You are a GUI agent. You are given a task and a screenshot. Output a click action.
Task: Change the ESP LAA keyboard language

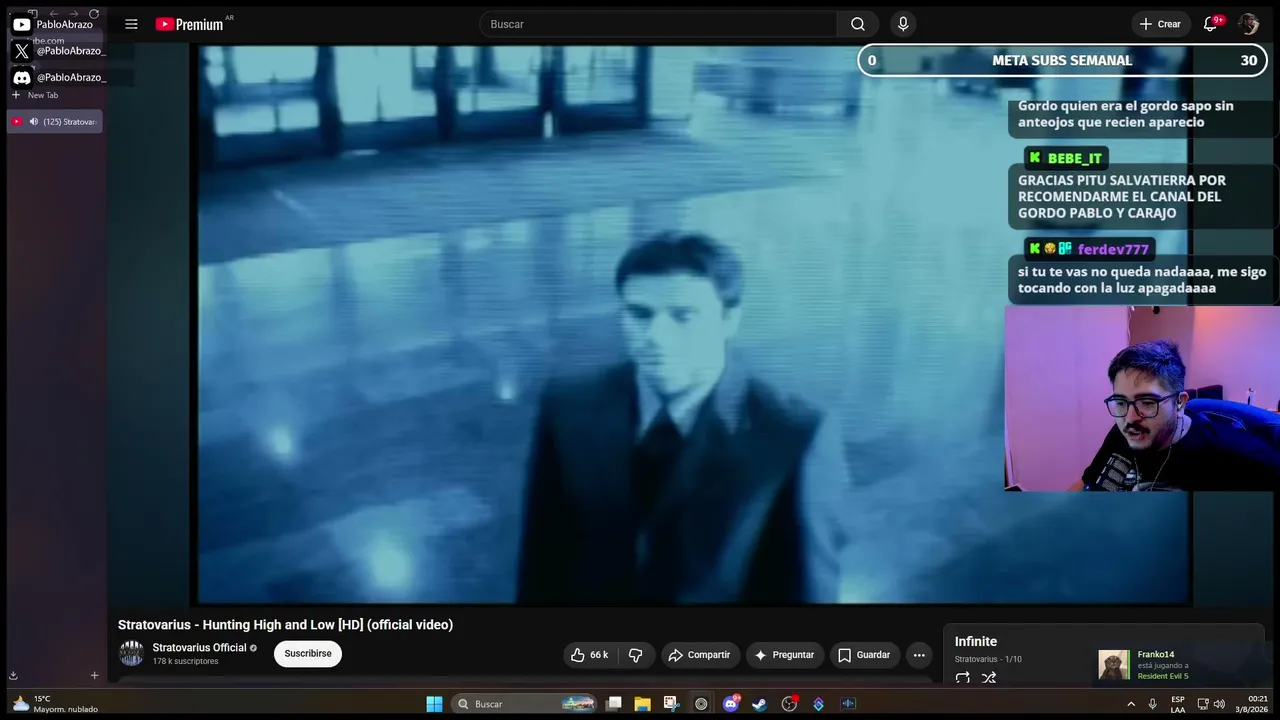pos(1178,704)
